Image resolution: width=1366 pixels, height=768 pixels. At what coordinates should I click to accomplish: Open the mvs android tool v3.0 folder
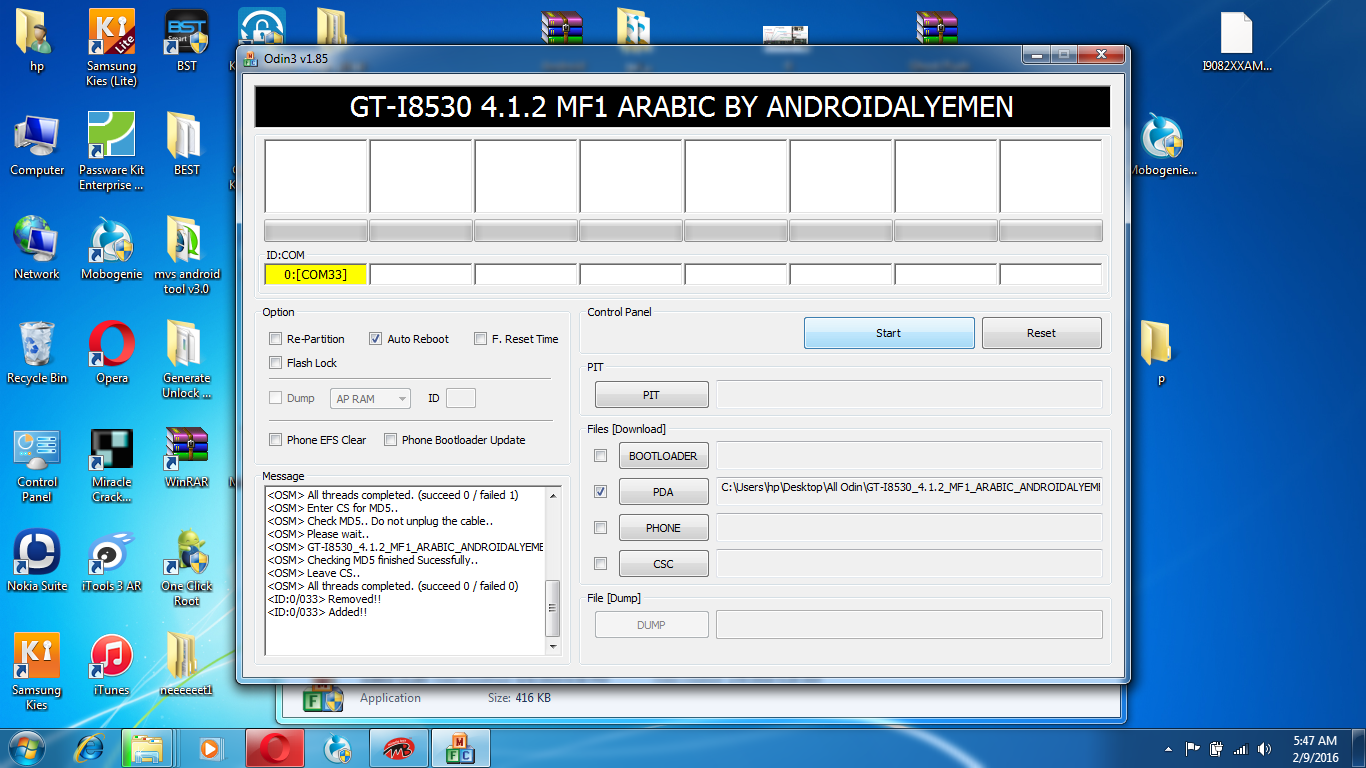[186, 255]
